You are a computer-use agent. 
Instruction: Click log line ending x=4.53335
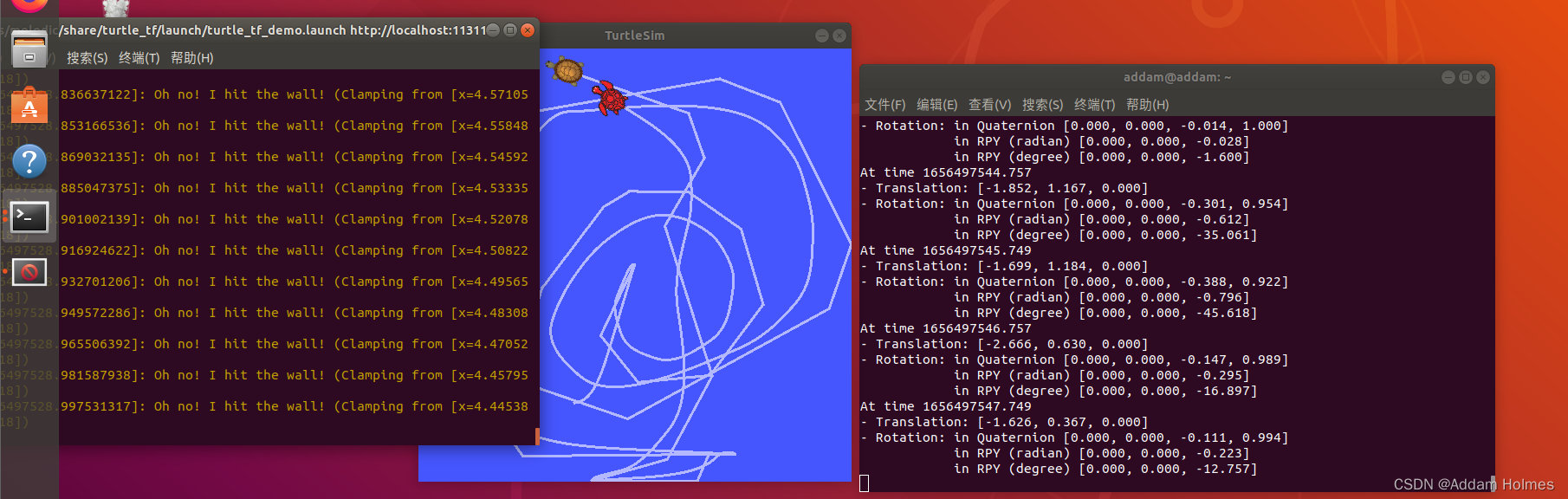294,188
